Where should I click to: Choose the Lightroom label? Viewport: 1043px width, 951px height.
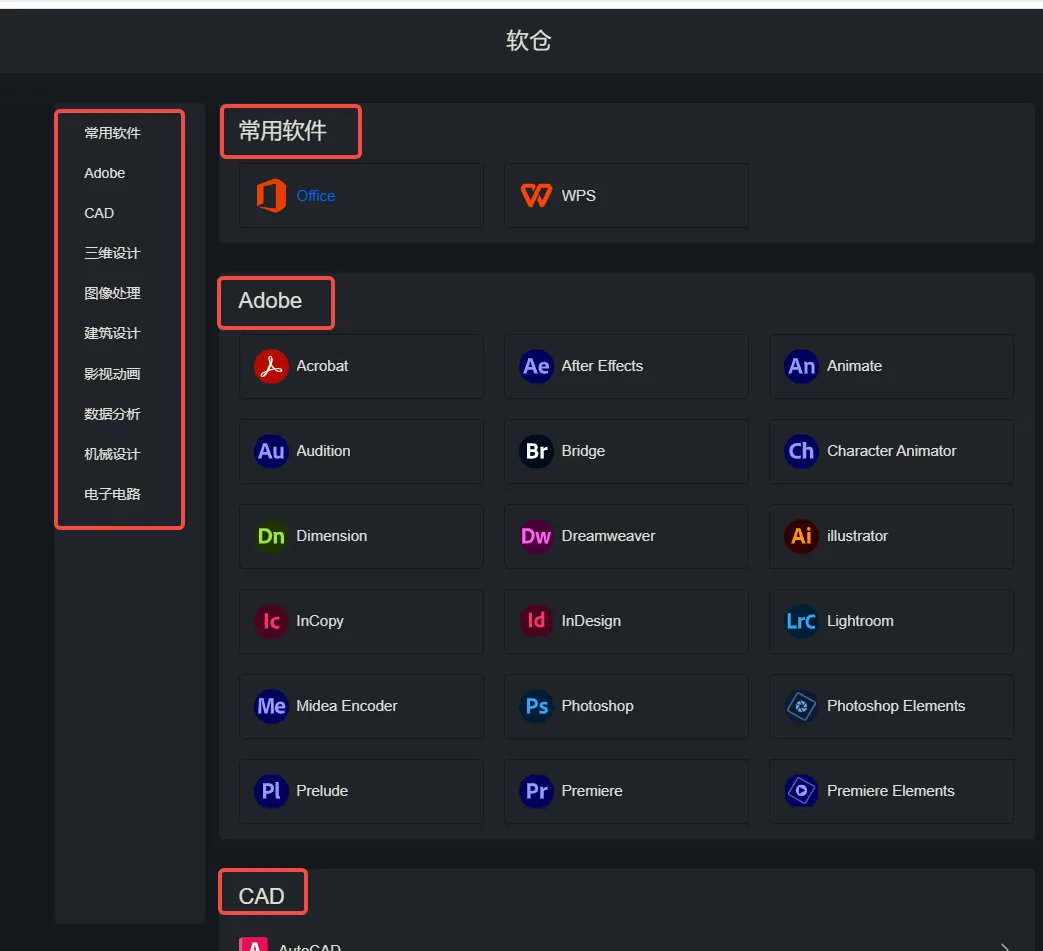tap(860, 621)
